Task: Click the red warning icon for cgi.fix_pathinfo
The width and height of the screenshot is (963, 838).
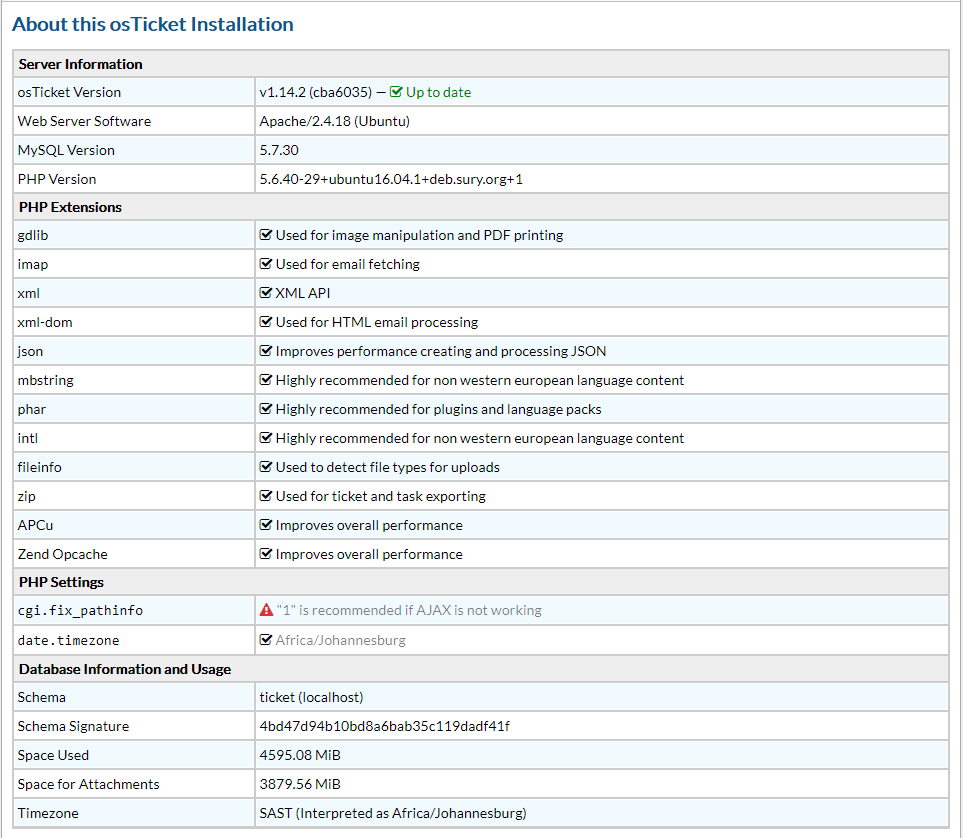Action: pos(266,610)
